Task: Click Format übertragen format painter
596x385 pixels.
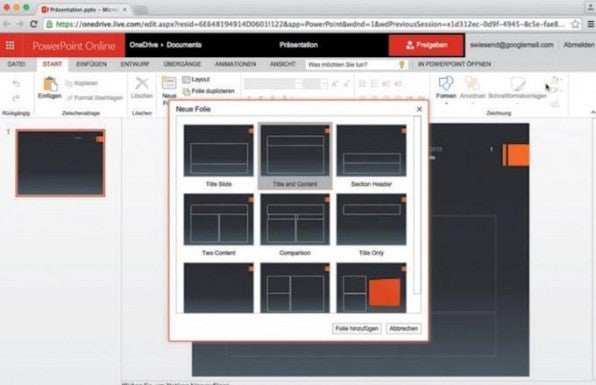Action: point(95,98)
